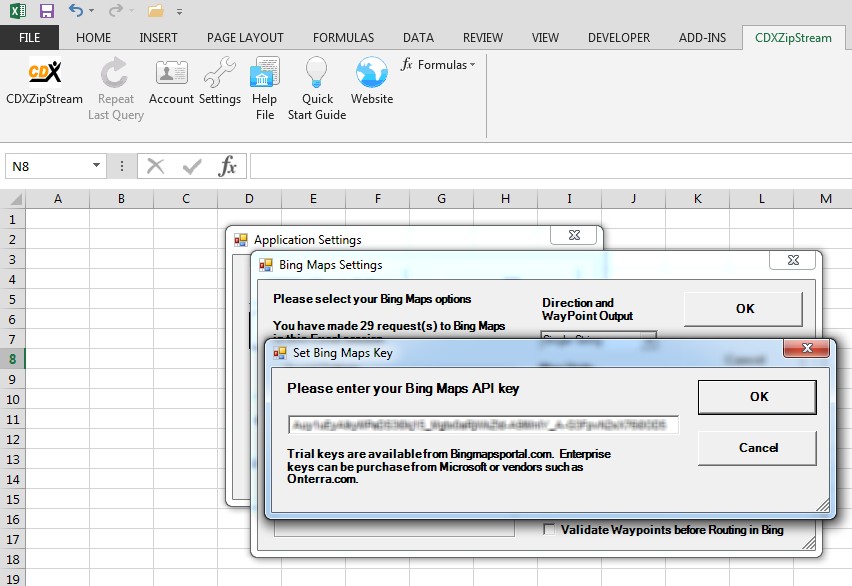The image size is (852, 586).
Task: Select the DEVELOPER tab
Action: 619,38
